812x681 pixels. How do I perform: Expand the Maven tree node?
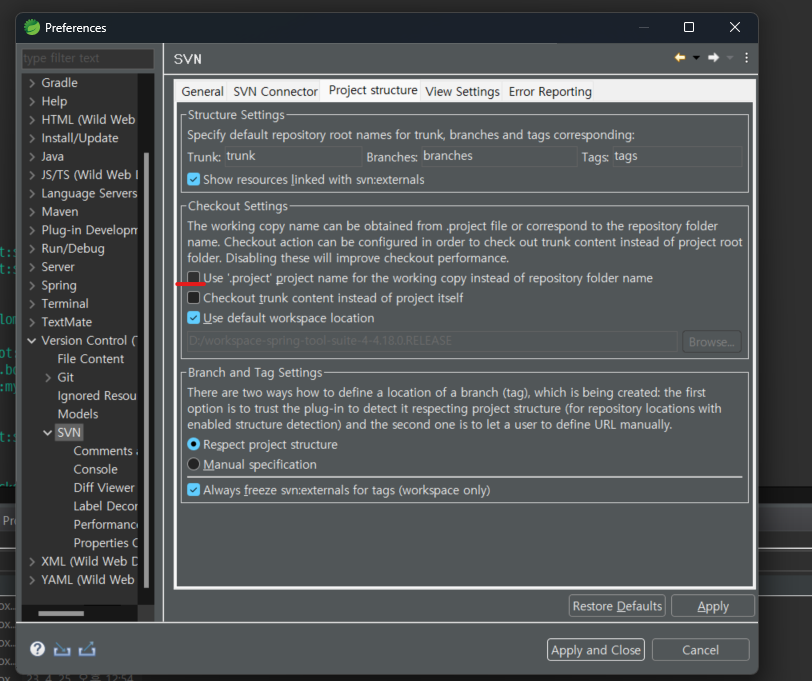click(x=32, y=212)
